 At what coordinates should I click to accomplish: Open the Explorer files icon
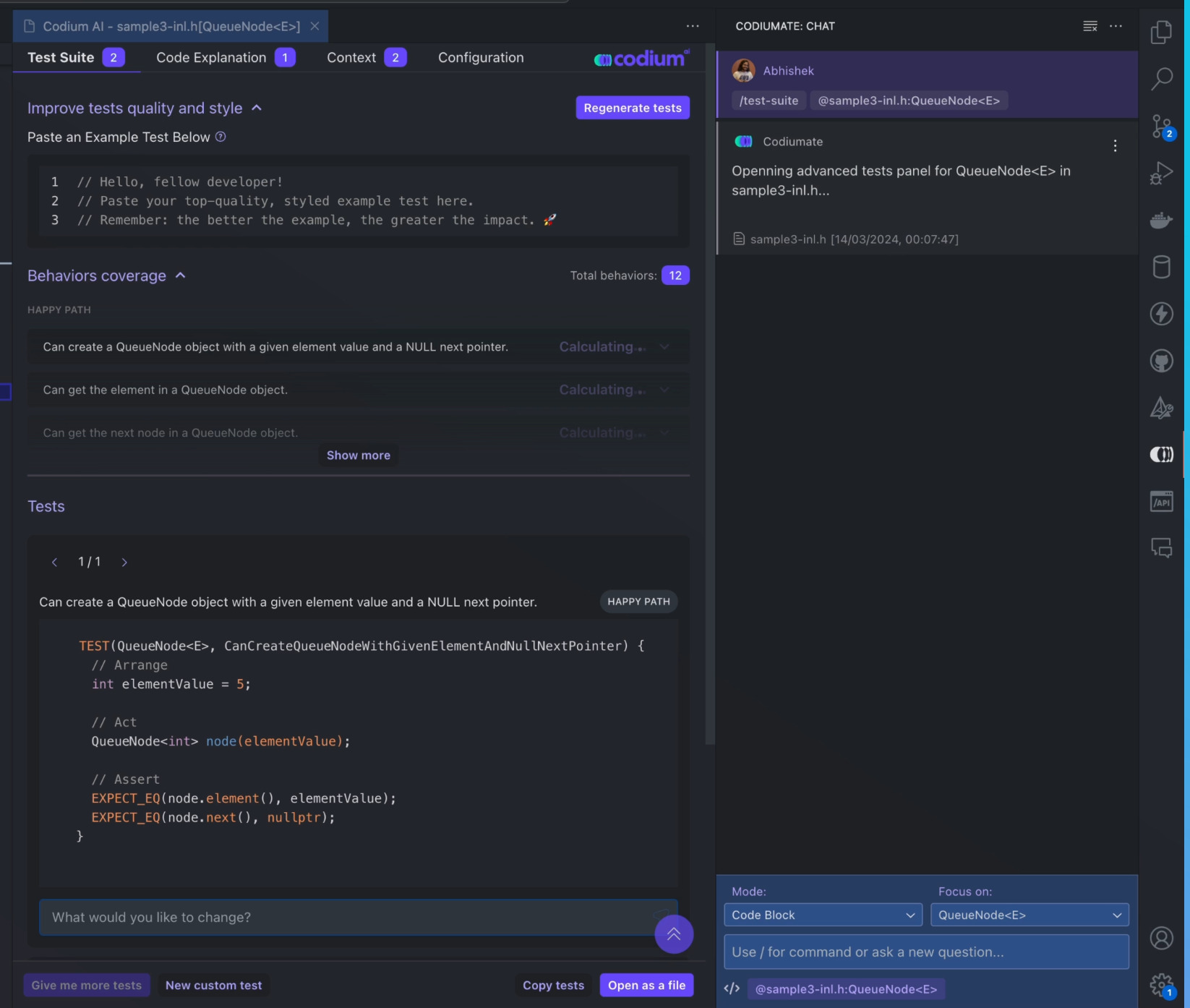pos(1161,32)
